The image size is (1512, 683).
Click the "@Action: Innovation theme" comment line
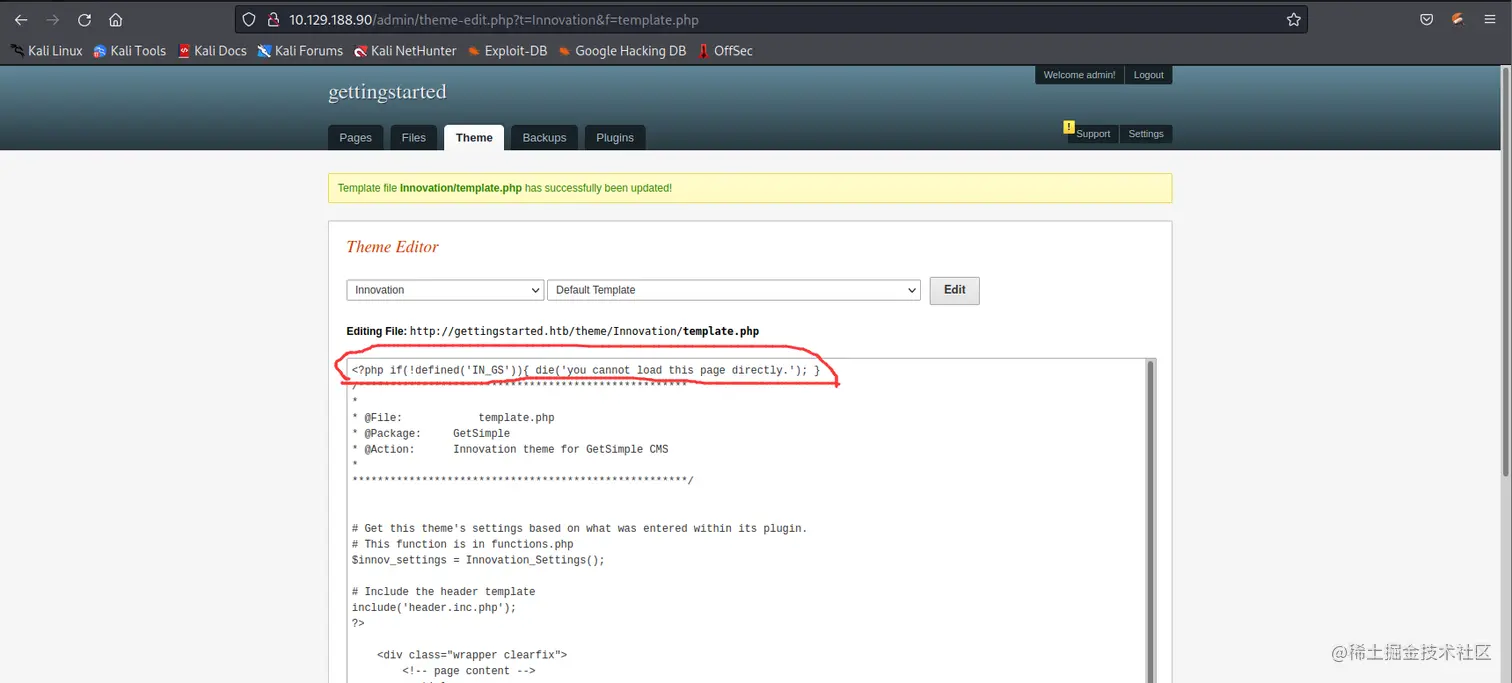pyautogui.click(x=510, y=450)
